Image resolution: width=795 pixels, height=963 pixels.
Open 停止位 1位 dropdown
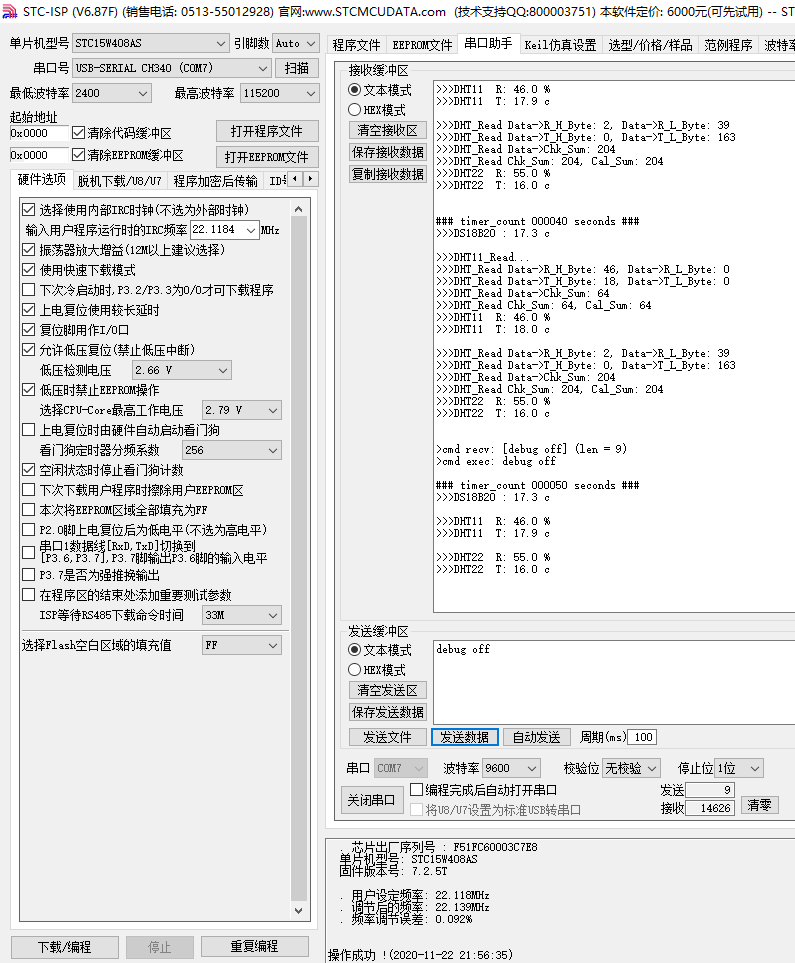click(739, 768)
